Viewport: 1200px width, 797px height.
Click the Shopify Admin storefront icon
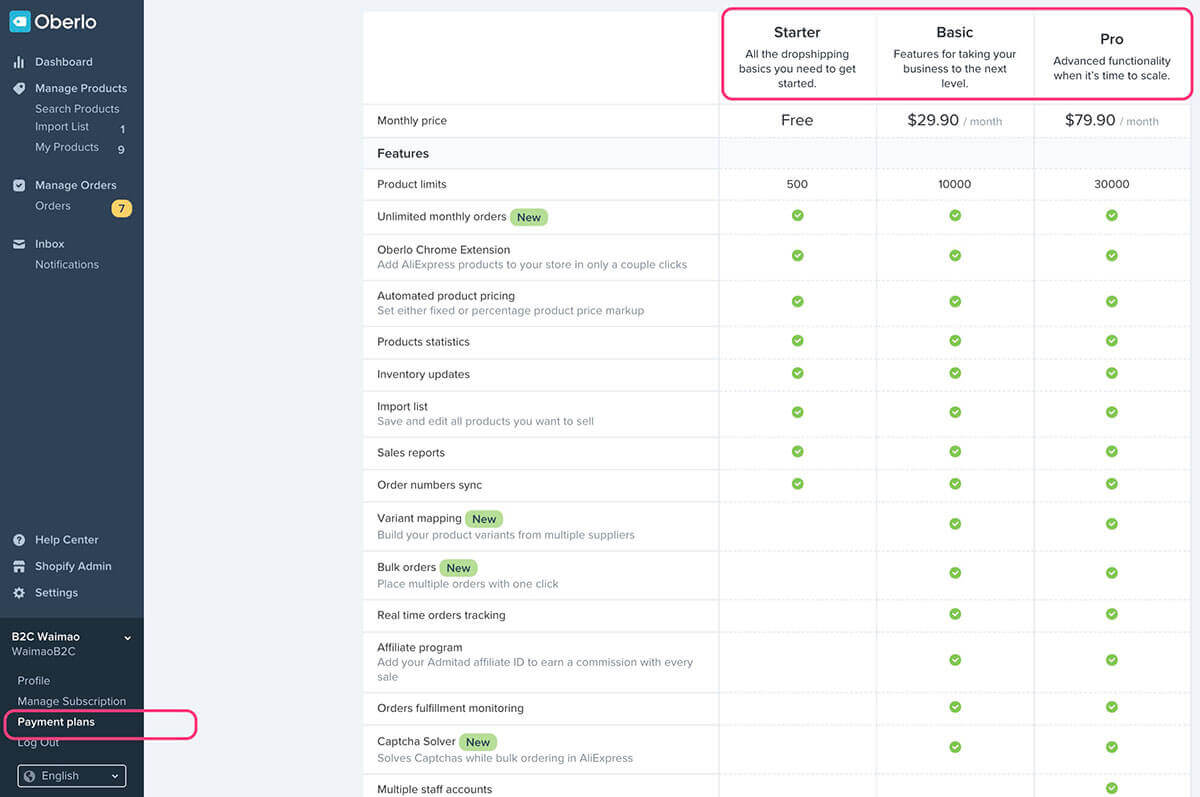(19, 566)
